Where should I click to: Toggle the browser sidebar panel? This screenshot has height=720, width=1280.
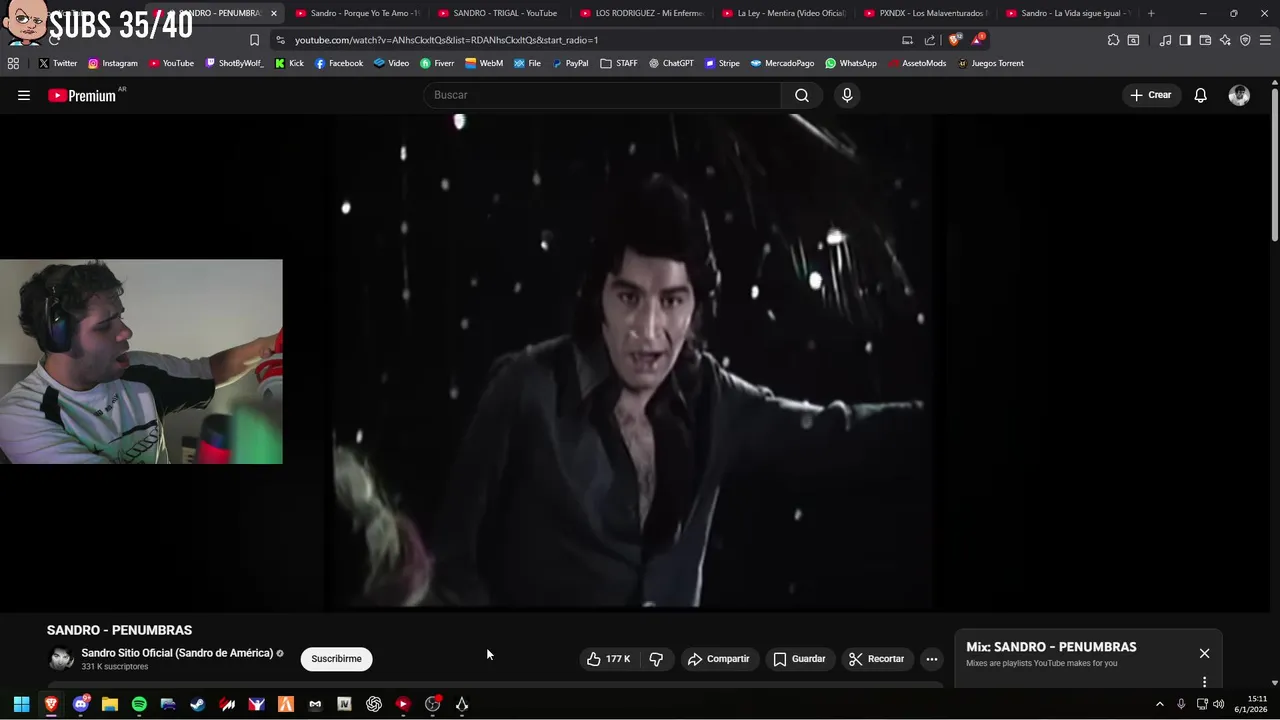coord(1185,40)
